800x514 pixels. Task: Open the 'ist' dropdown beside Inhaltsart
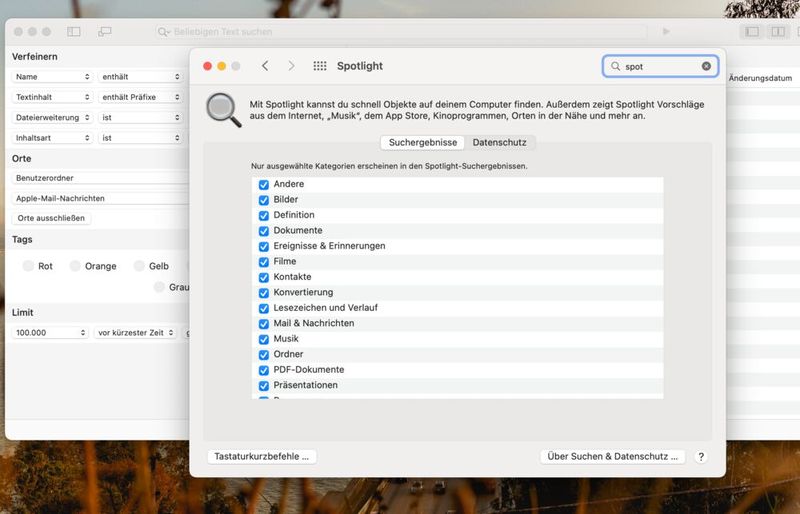140,138
